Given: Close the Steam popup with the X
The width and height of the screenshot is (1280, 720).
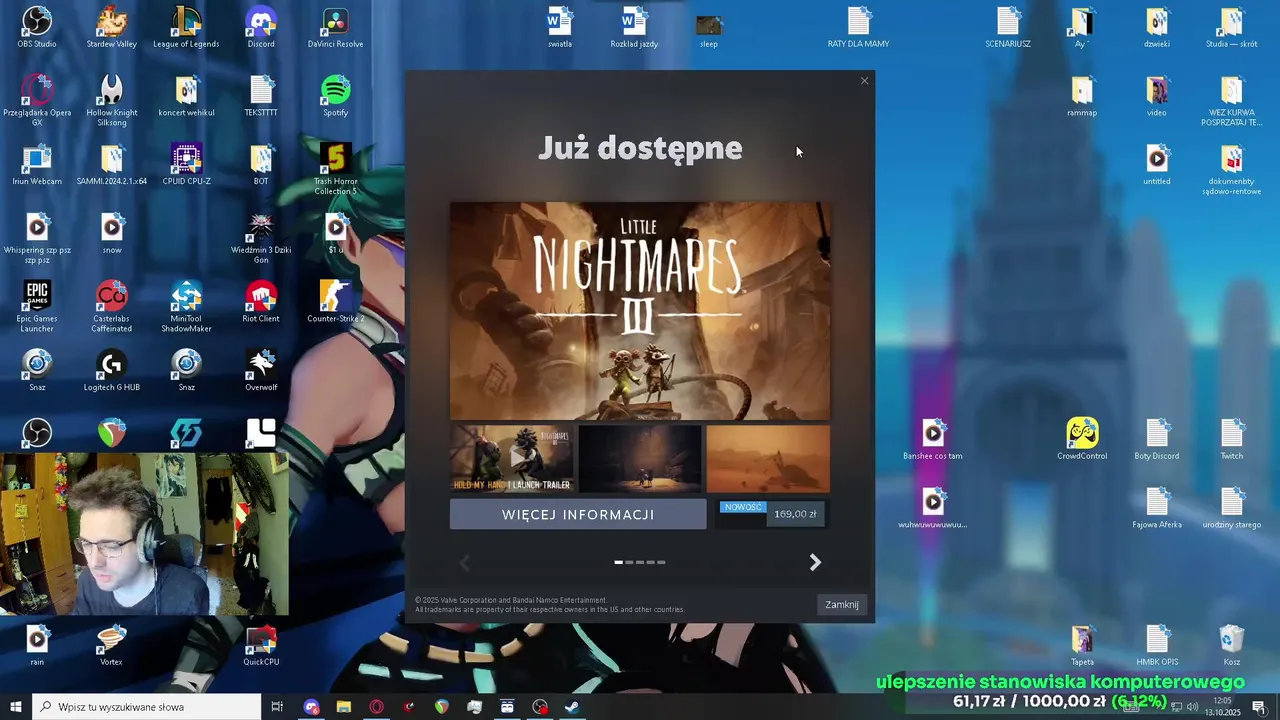Looking at the screenshot, I should [865, 81].
